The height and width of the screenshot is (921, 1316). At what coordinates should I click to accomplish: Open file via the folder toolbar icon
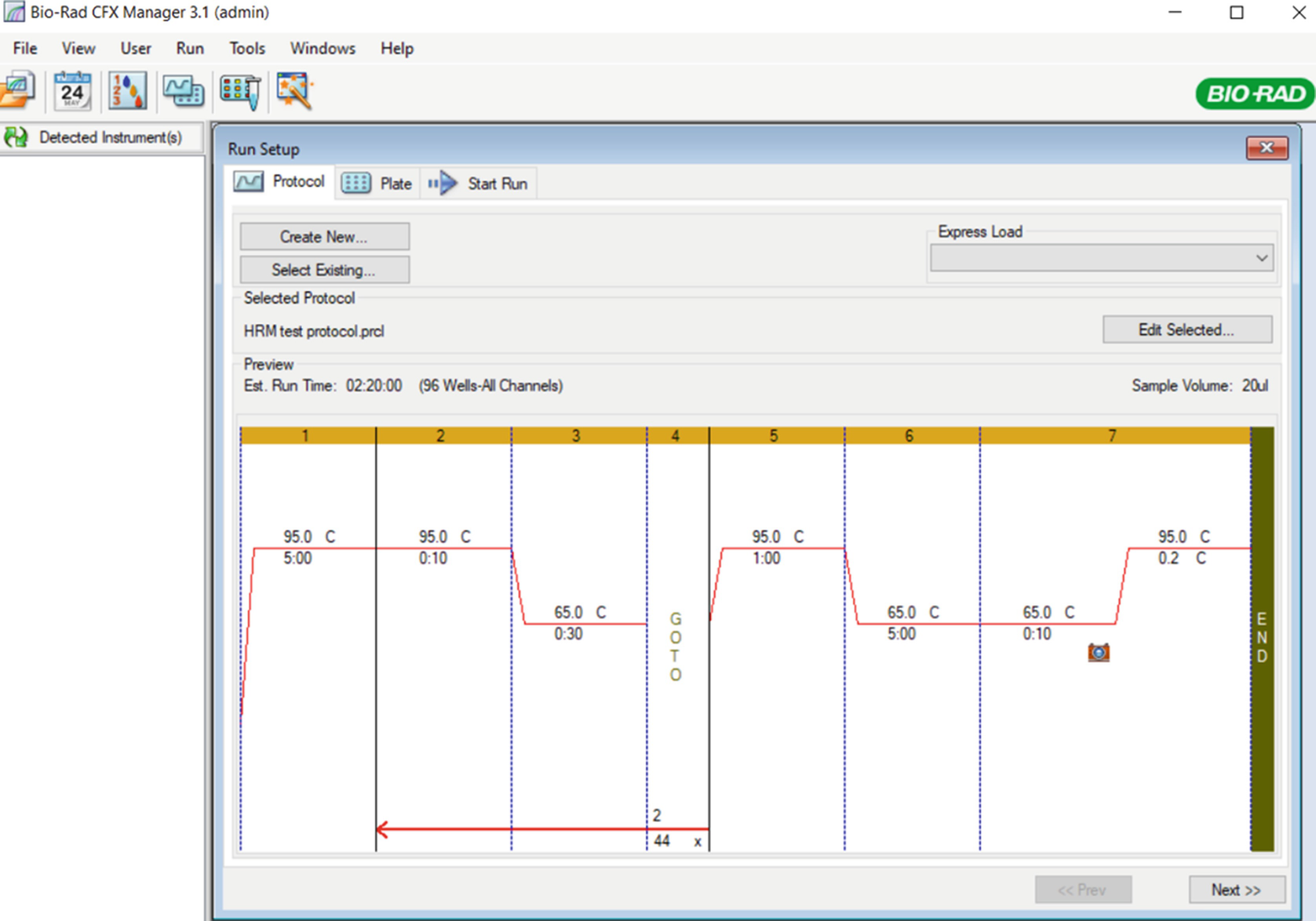click(x=17, y=90)
